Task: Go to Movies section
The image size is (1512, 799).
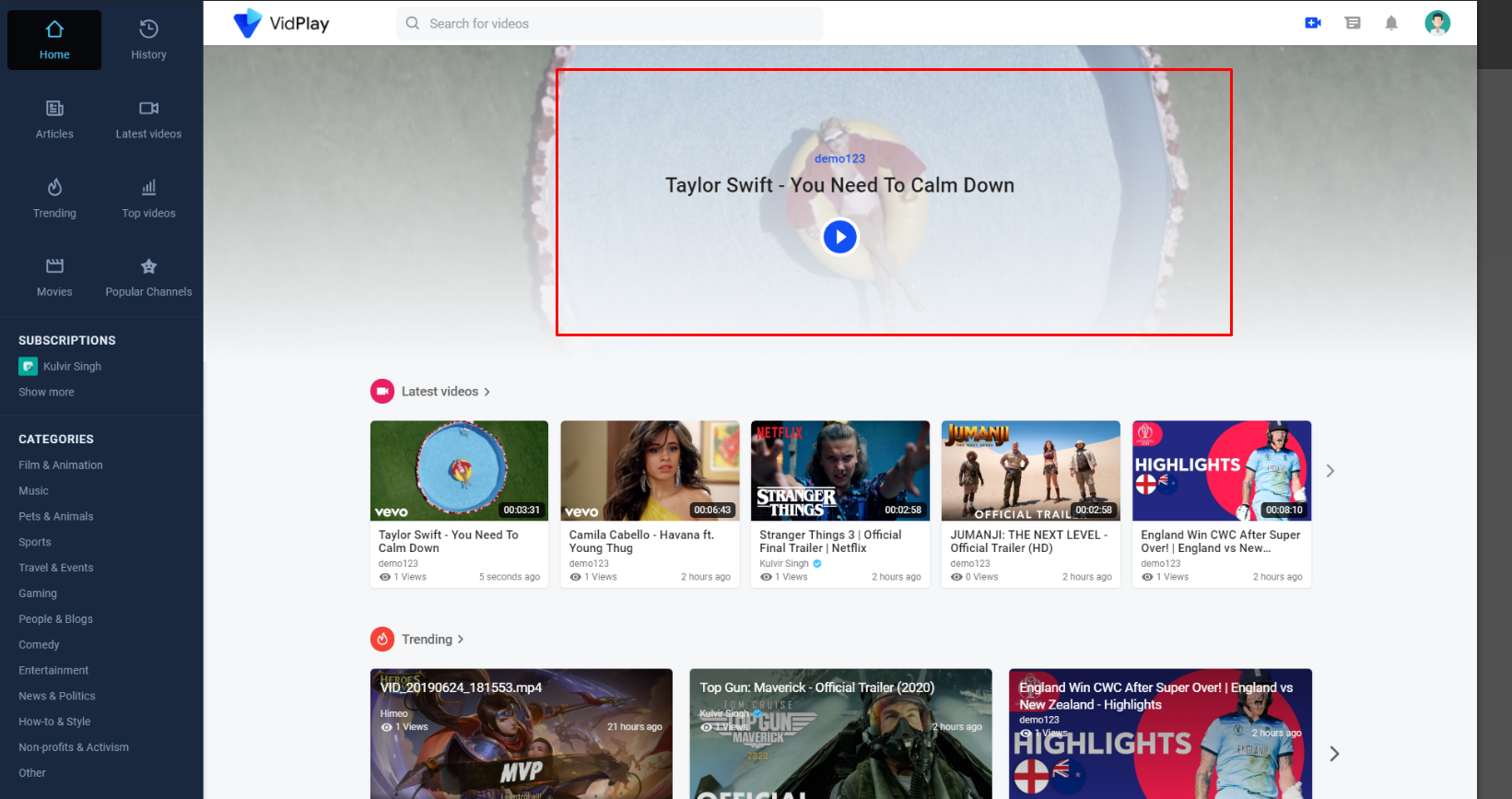Action: (x=54, y=277)
